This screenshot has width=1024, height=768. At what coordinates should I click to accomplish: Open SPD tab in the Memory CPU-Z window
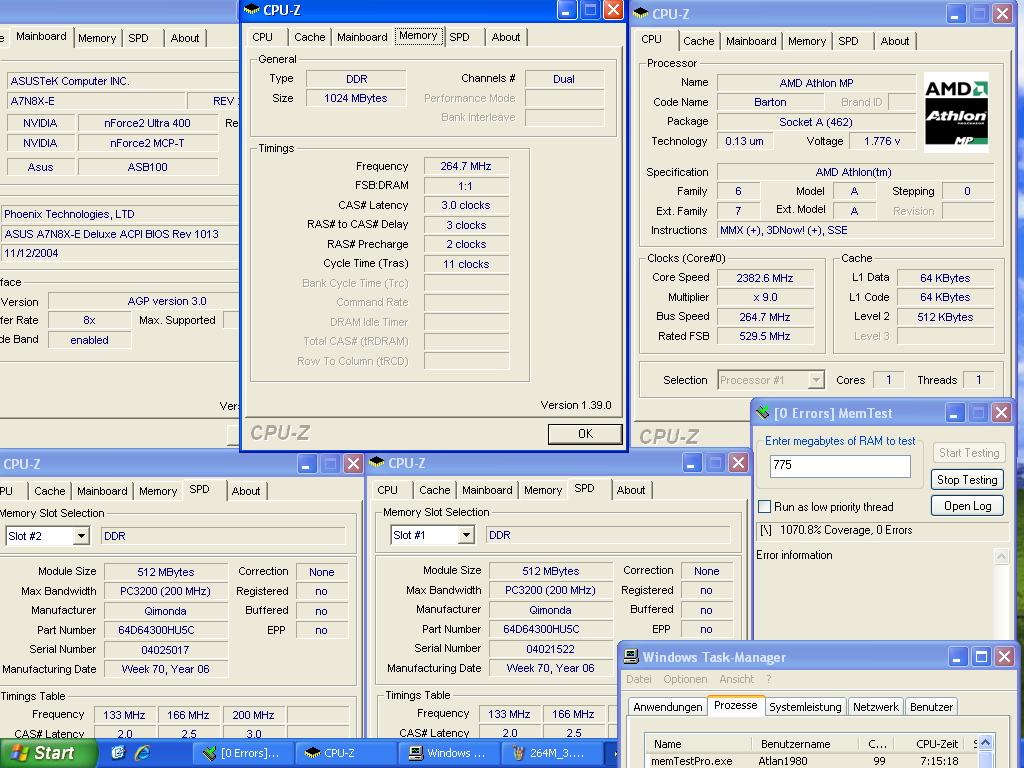[x=460, y=37]
